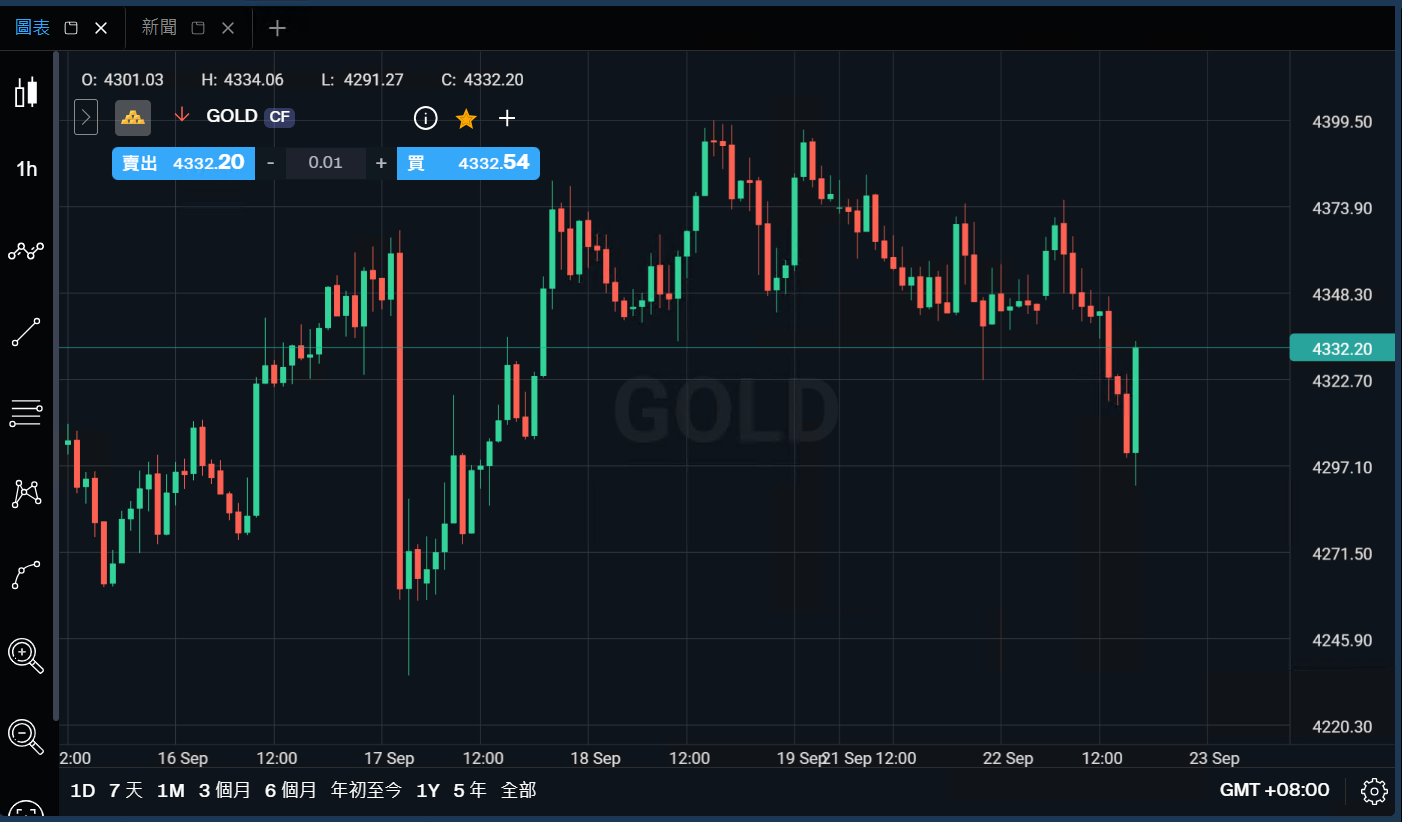This screenshot has height=822, width=1402.
Task: Open the GMT +08:00 timezone selector
Action: (x=1274, y=790)
